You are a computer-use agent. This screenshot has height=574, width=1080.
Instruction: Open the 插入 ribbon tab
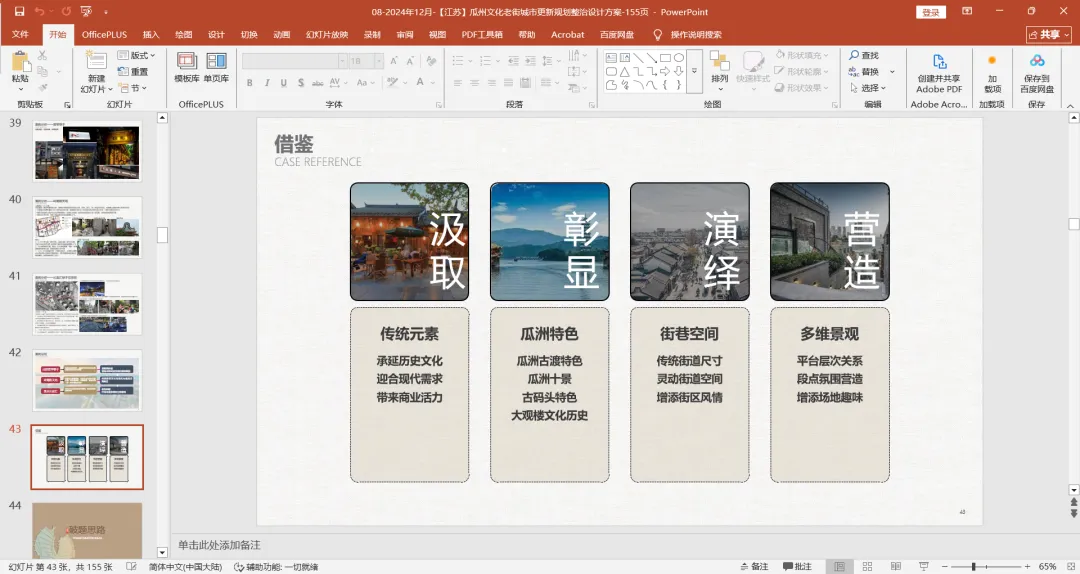tap(151, 34)
